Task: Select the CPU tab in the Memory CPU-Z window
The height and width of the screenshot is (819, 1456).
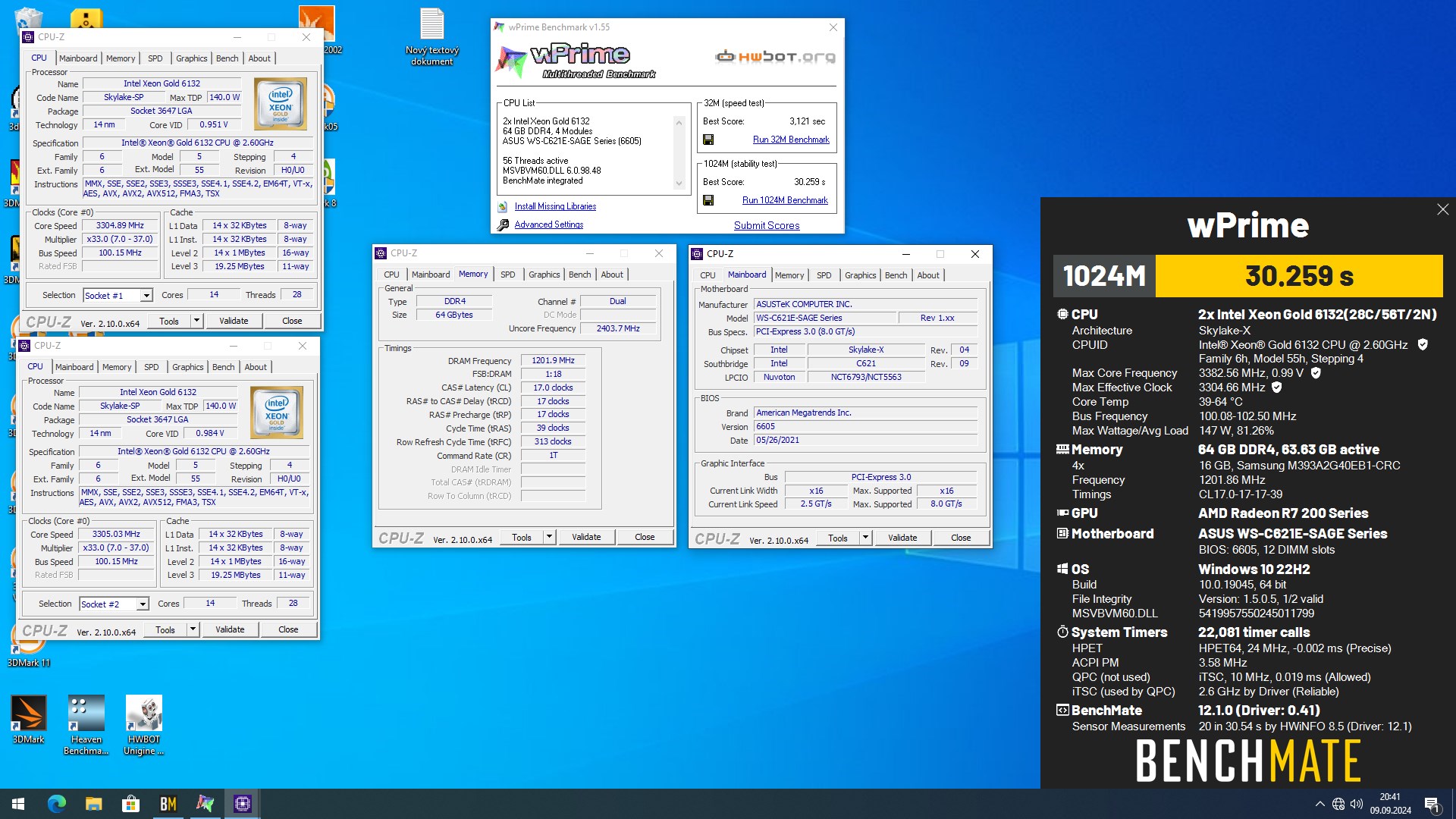Action: point(391,275)
